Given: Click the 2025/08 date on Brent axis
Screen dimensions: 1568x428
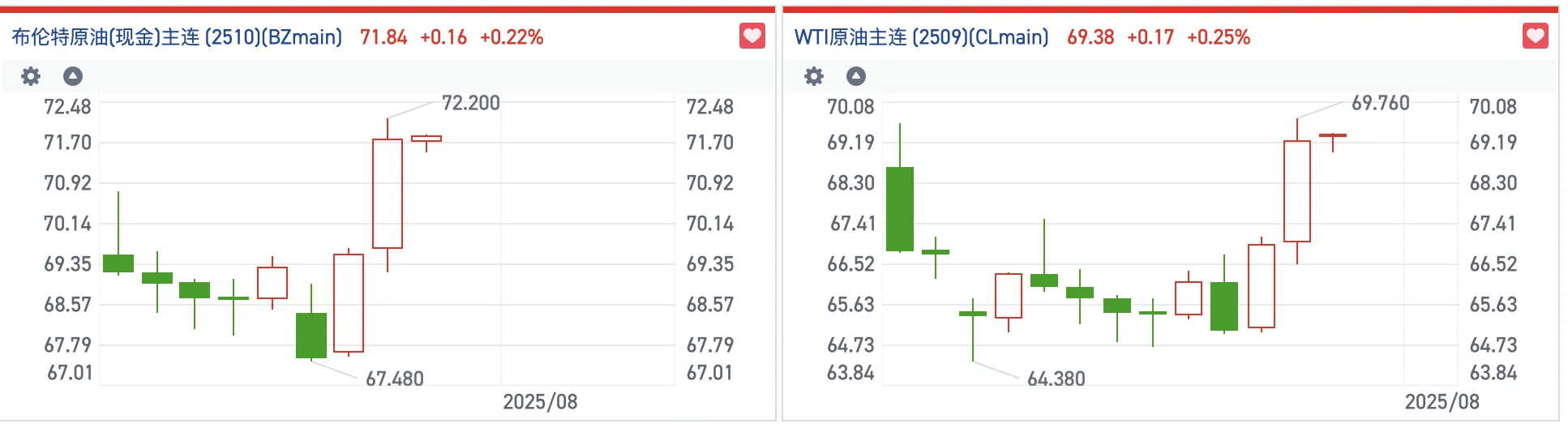Looking at the screenshot, I should tap(540, 402).
